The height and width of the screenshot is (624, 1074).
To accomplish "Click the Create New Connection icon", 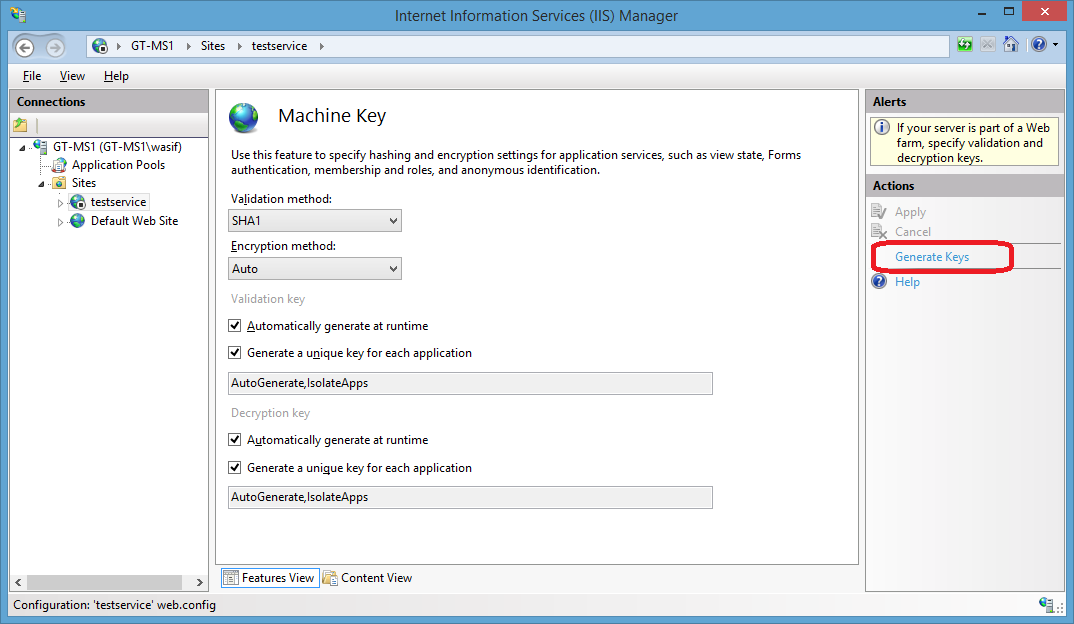I will (x=21, y=125).
